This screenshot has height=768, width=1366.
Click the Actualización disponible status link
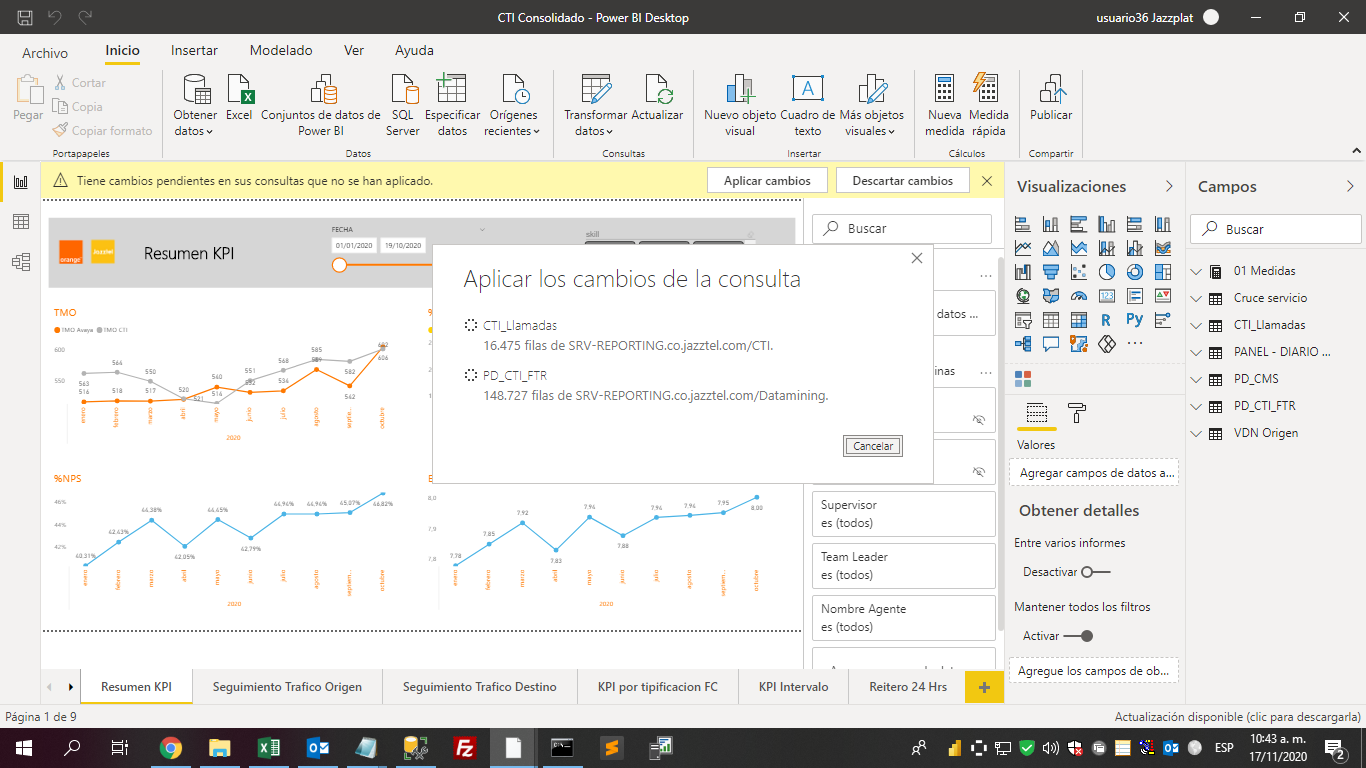pos(1238,717)
